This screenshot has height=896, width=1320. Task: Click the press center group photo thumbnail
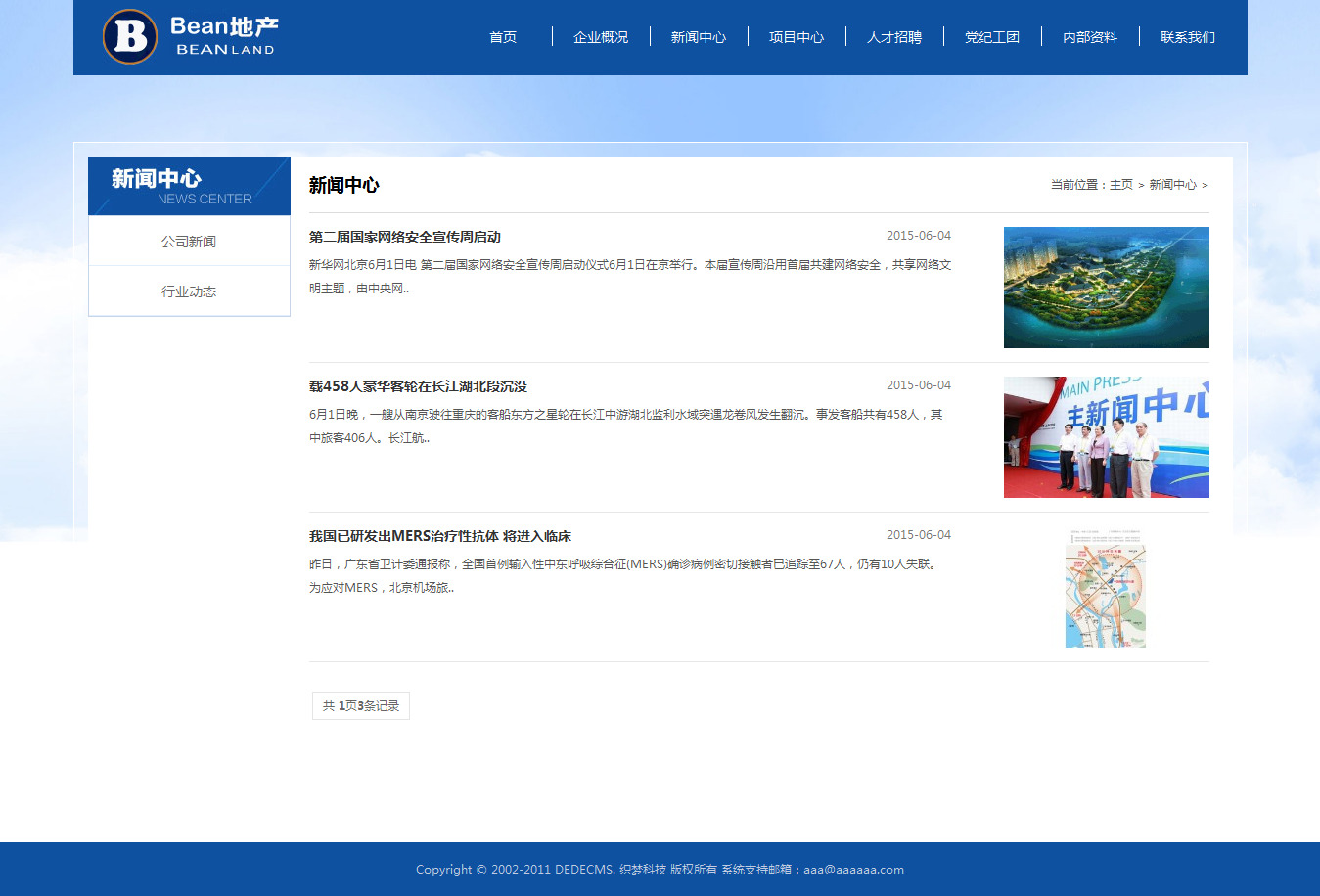tap(1106, 437)
